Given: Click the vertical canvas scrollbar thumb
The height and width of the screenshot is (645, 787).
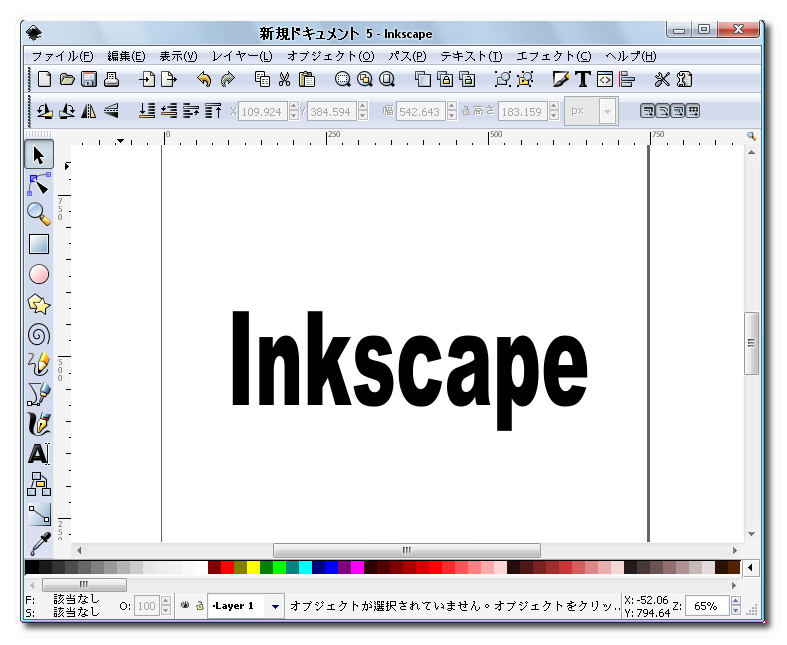Looking at the screenshot, I should coord(751,343).
